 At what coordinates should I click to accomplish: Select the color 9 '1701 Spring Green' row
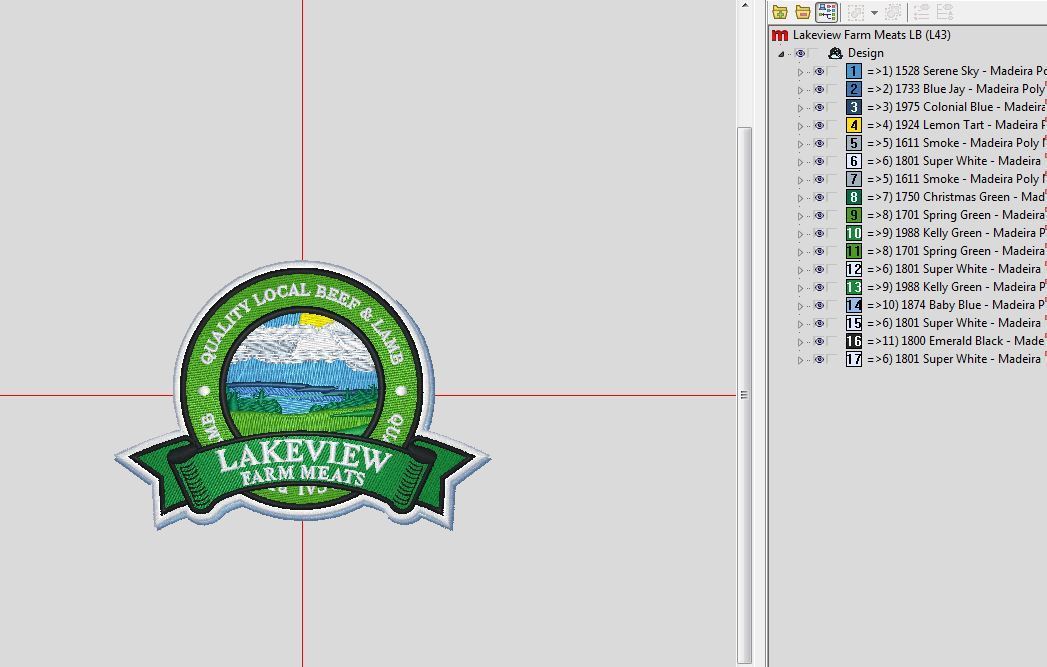956,215
